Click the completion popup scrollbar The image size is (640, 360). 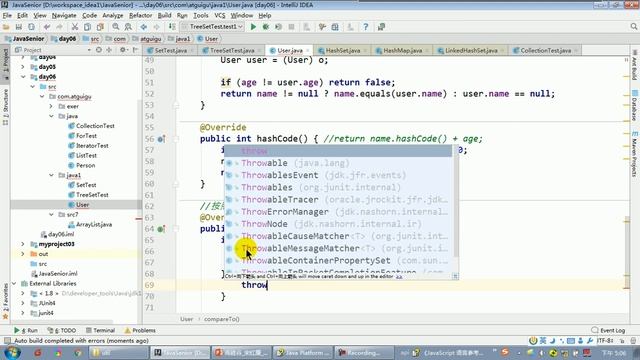click(456, 202)
